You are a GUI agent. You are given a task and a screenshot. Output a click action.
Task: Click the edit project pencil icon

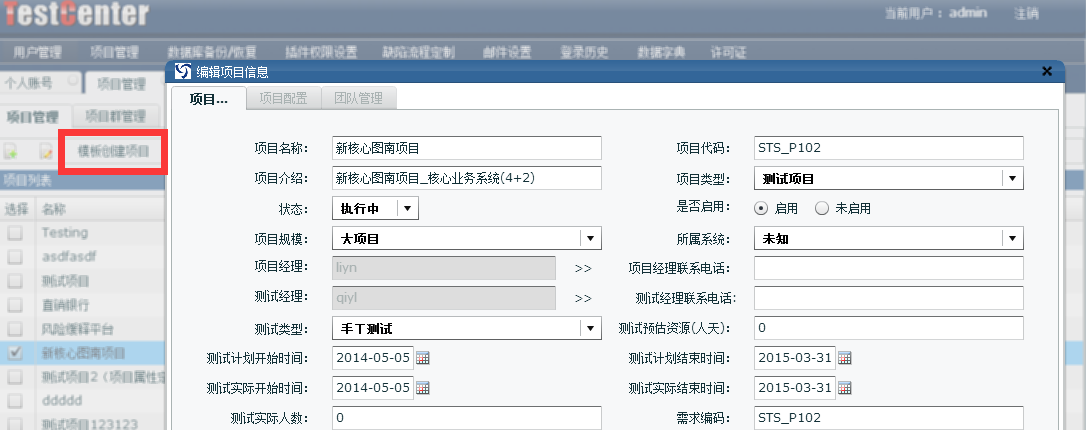pos(46,151)
